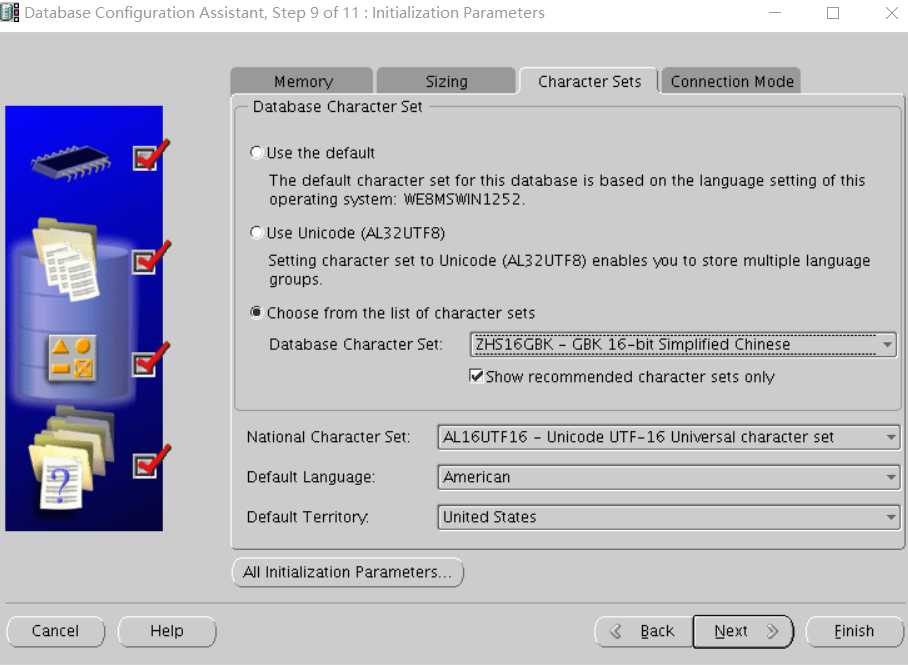
Task: Click the file documents folder icon
Action: tap(66, 260)
